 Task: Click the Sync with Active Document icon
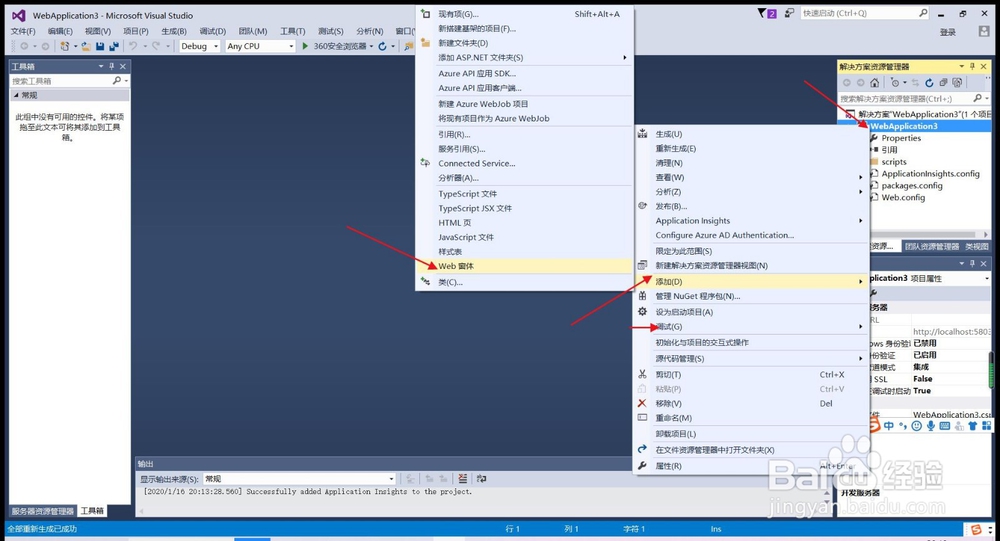tap(915, 82)
